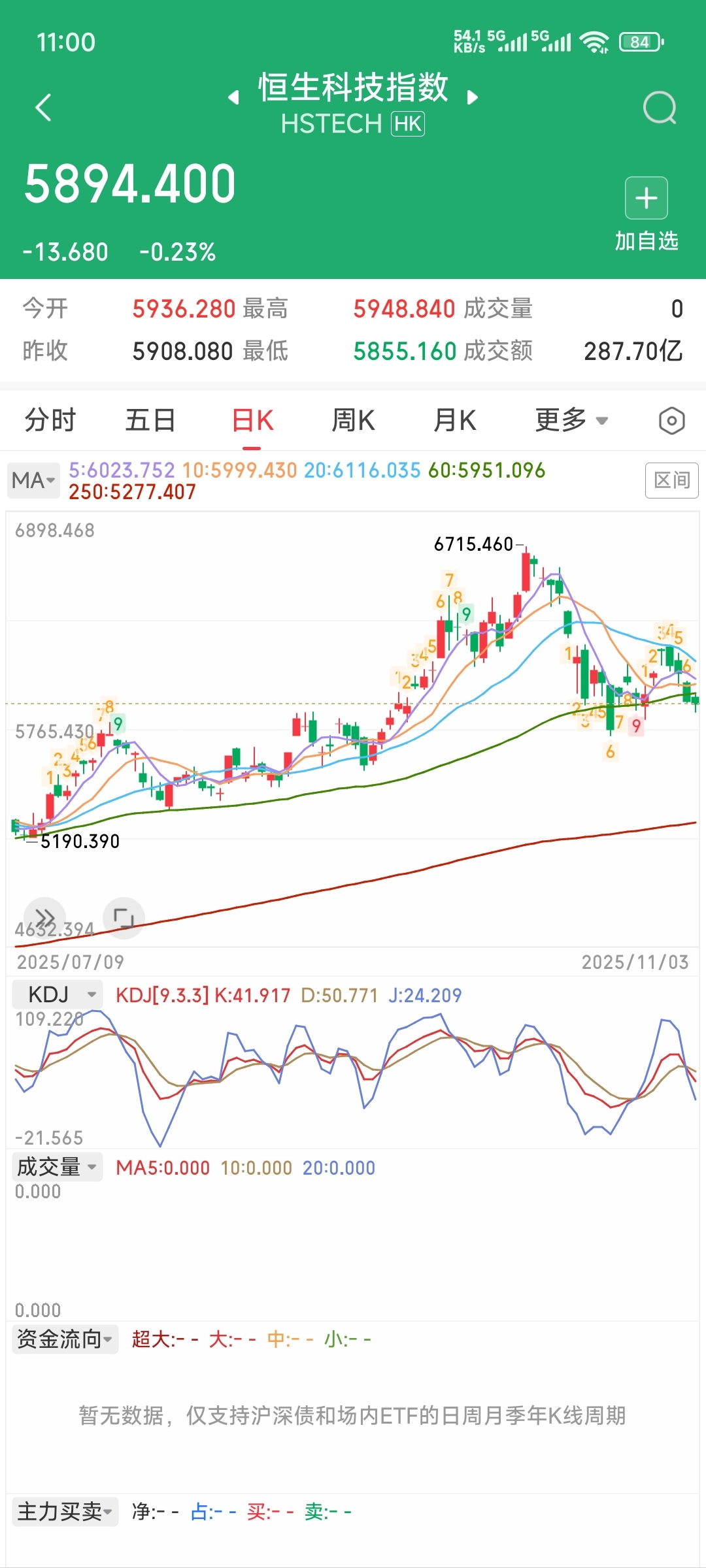The image size is (706, 1568).
Task: Tap the end date 2025/11/03
Action: tap(635, 962)
